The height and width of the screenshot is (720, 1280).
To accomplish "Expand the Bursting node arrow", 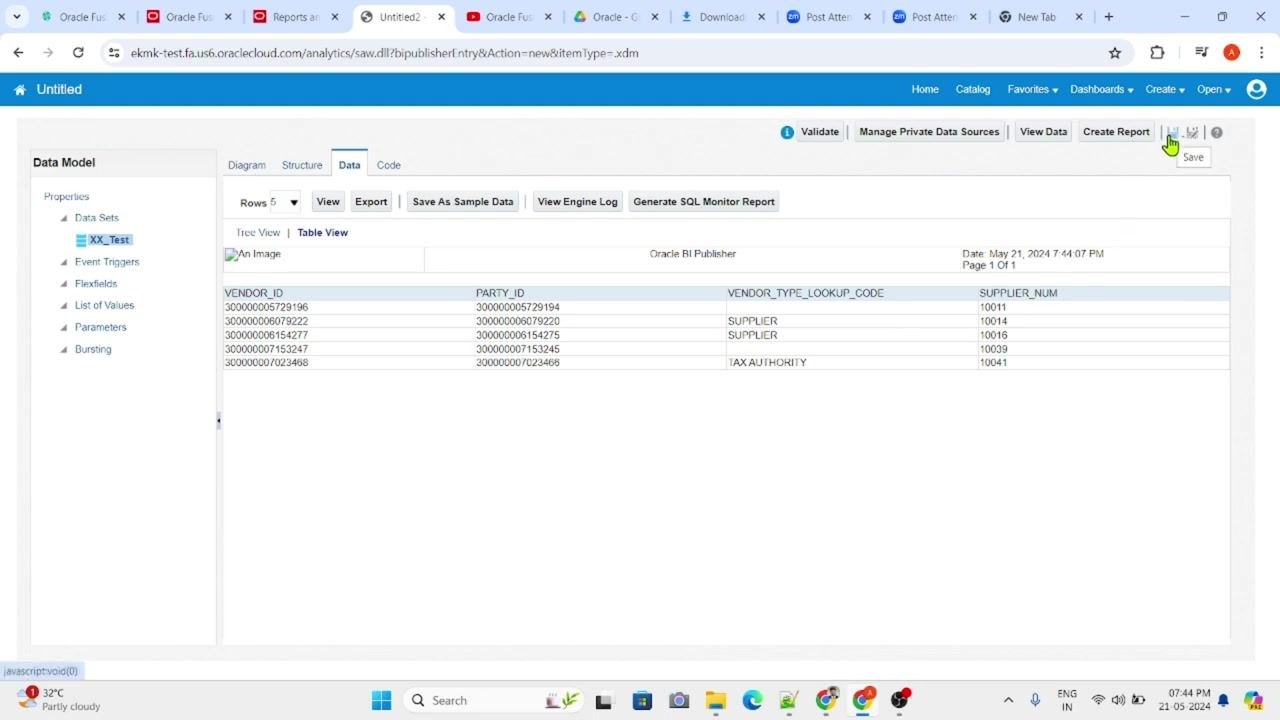I will tap(64, 350).
